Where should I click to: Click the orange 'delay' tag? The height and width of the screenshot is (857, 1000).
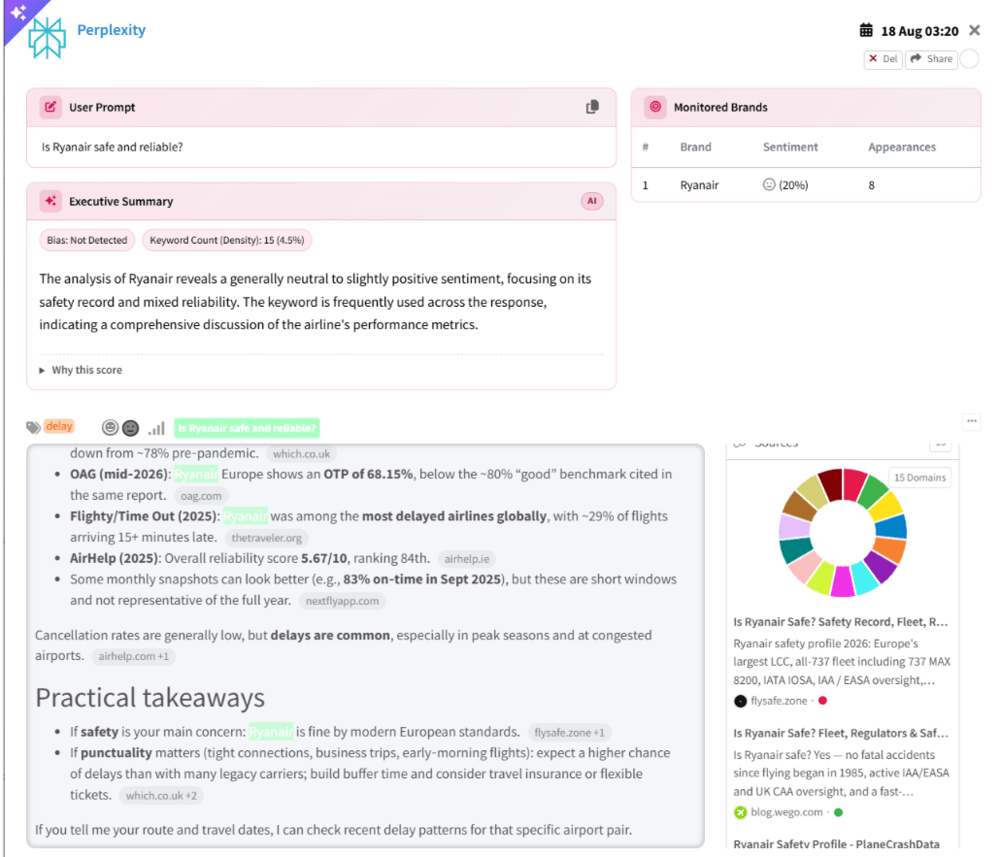click(x=59, y=426)
